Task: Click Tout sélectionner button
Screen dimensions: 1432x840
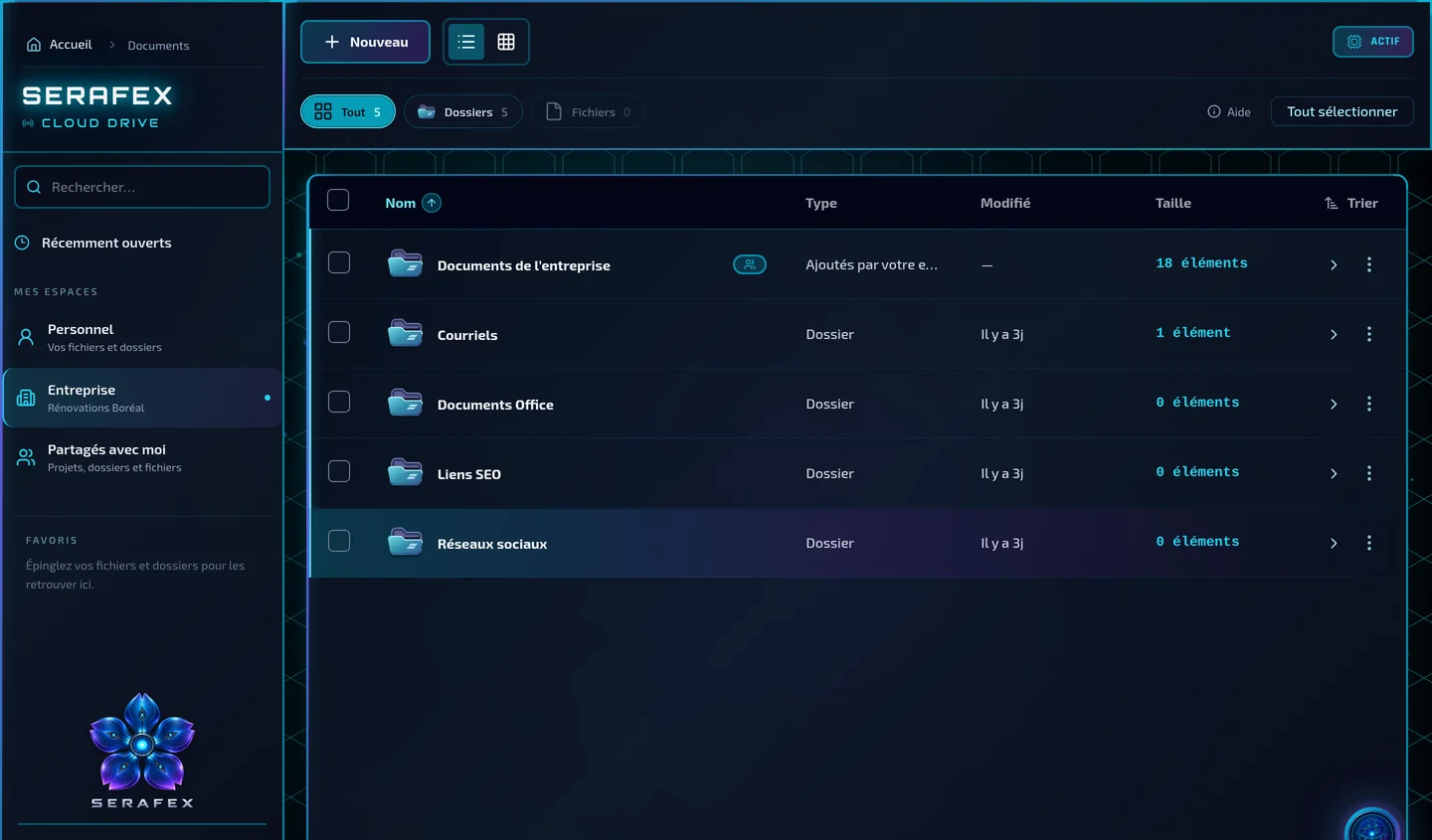Action: tap(1342, 111)
